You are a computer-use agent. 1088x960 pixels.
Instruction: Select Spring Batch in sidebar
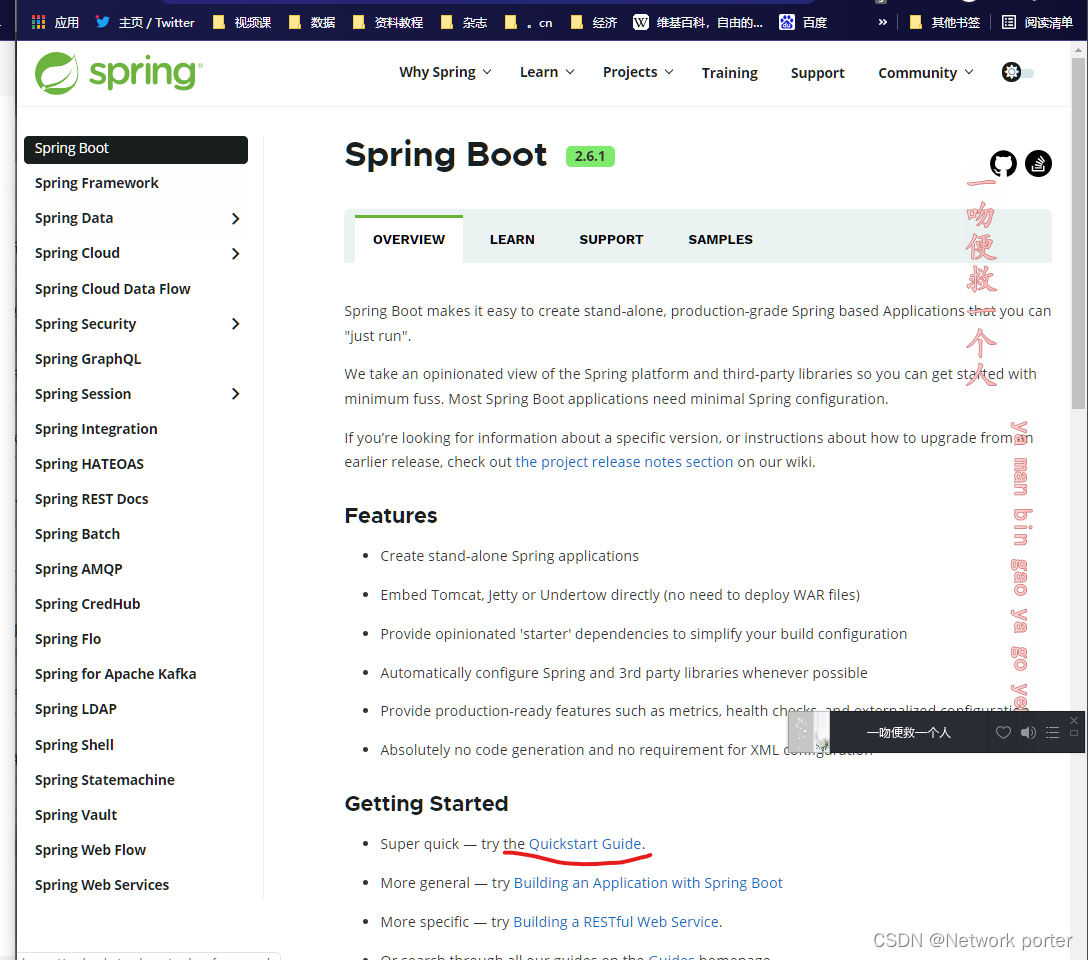pyautogui.click(x=77, y=534)
